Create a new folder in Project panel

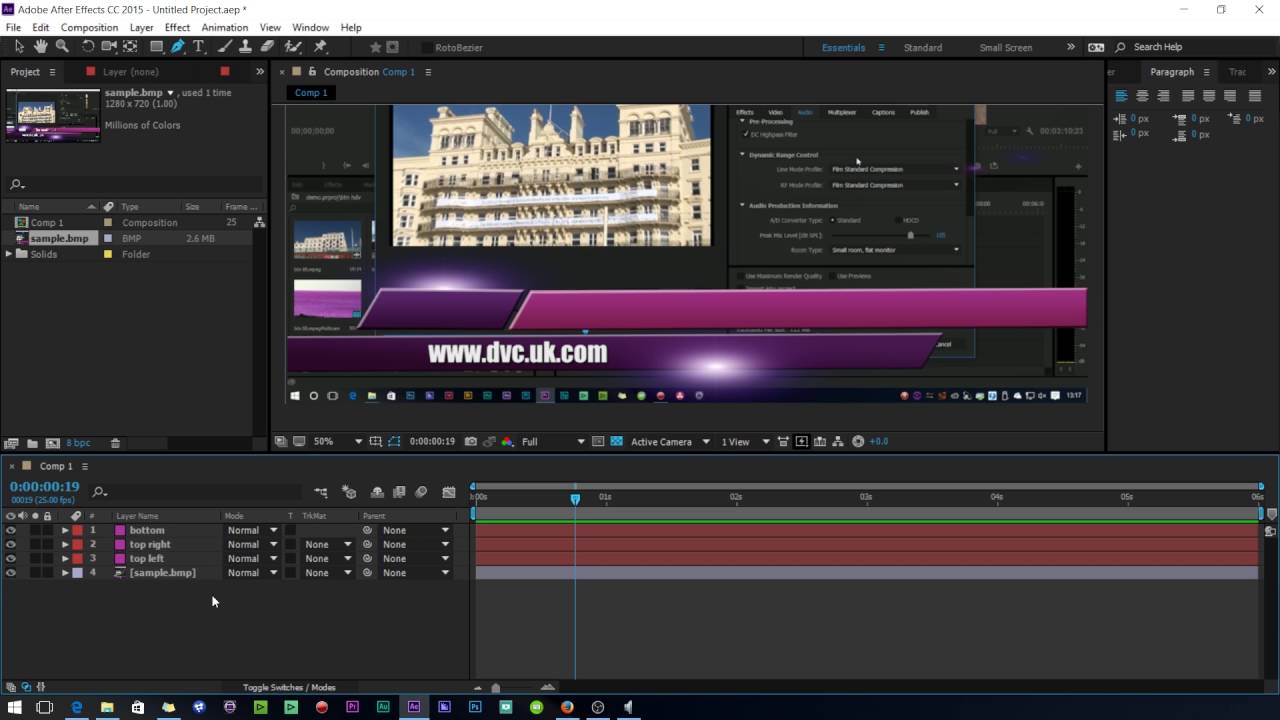click(32, 443)
